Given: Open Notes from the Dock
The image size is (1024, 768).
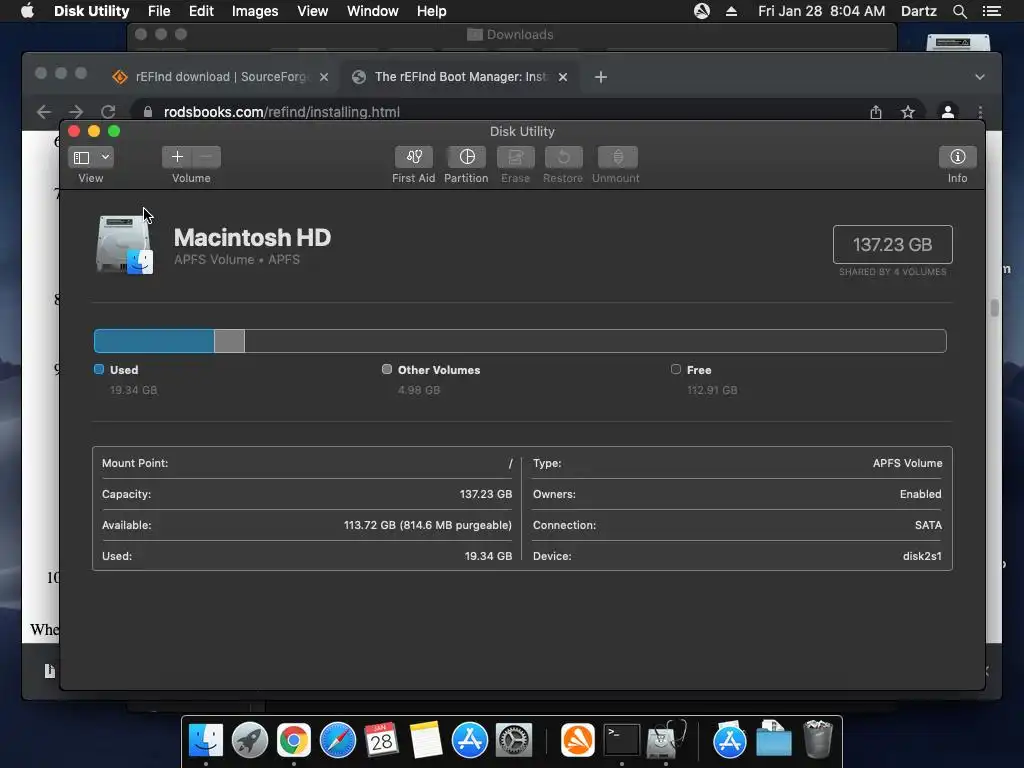Looking at the screenshot, I should (426, 740).
